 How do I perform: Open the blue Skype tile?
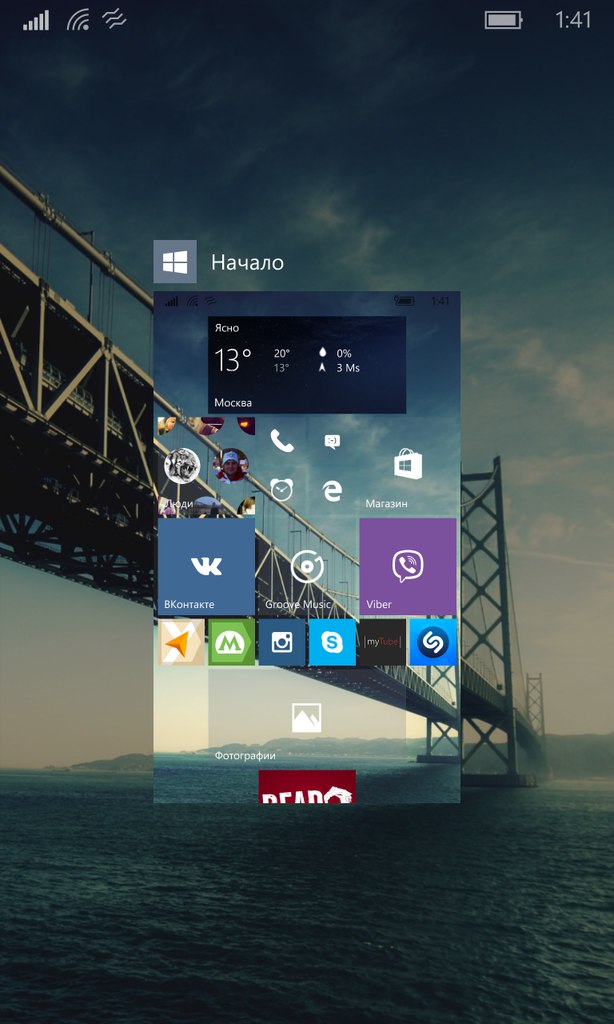[x=332, y=642]
